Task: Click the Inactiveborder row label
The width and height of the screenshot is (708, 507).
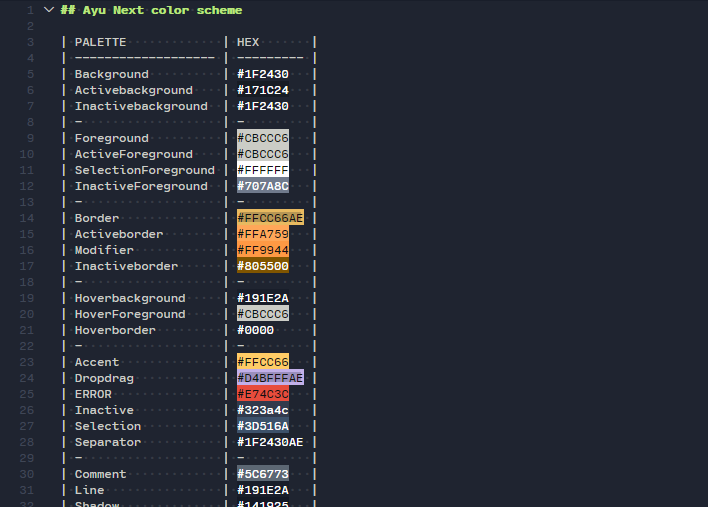Action: pos(126,266)
